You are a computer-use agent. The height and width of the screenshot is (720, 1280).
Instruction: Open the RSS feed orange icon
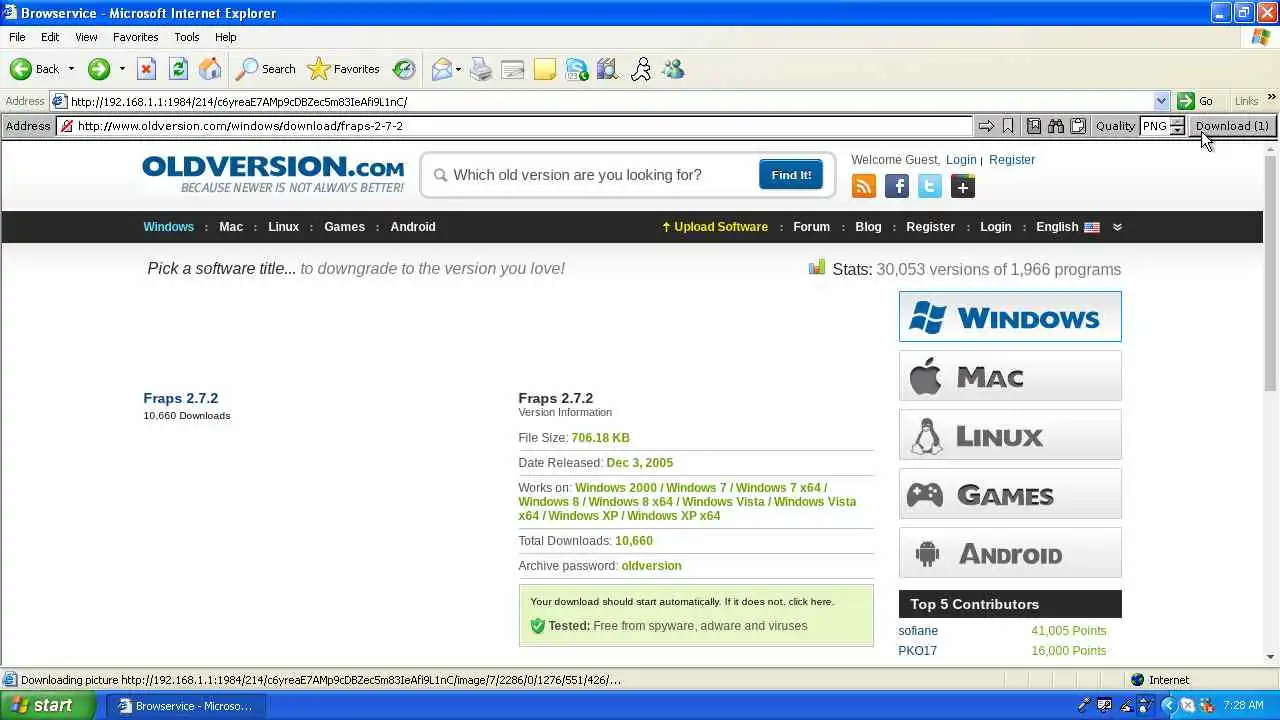[864, 186]
